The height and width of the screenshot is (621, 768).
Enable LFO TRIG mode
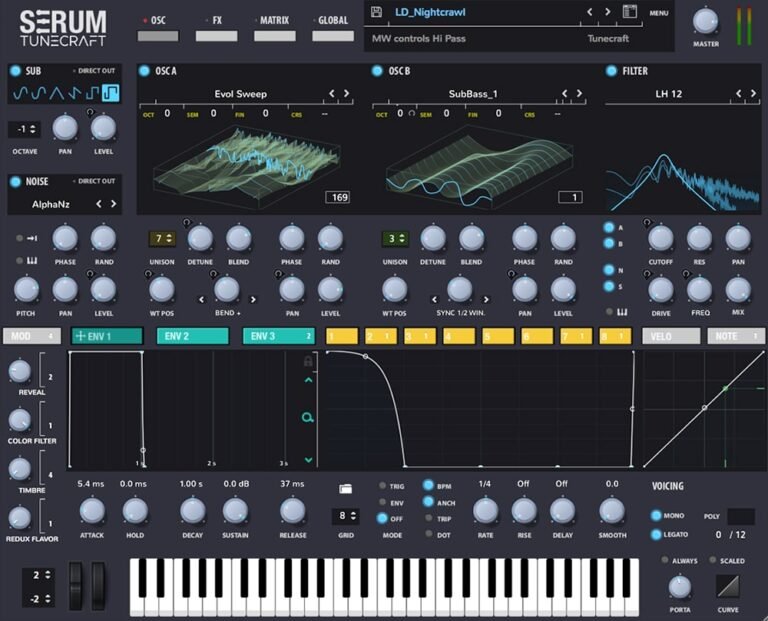pos(383,486)
